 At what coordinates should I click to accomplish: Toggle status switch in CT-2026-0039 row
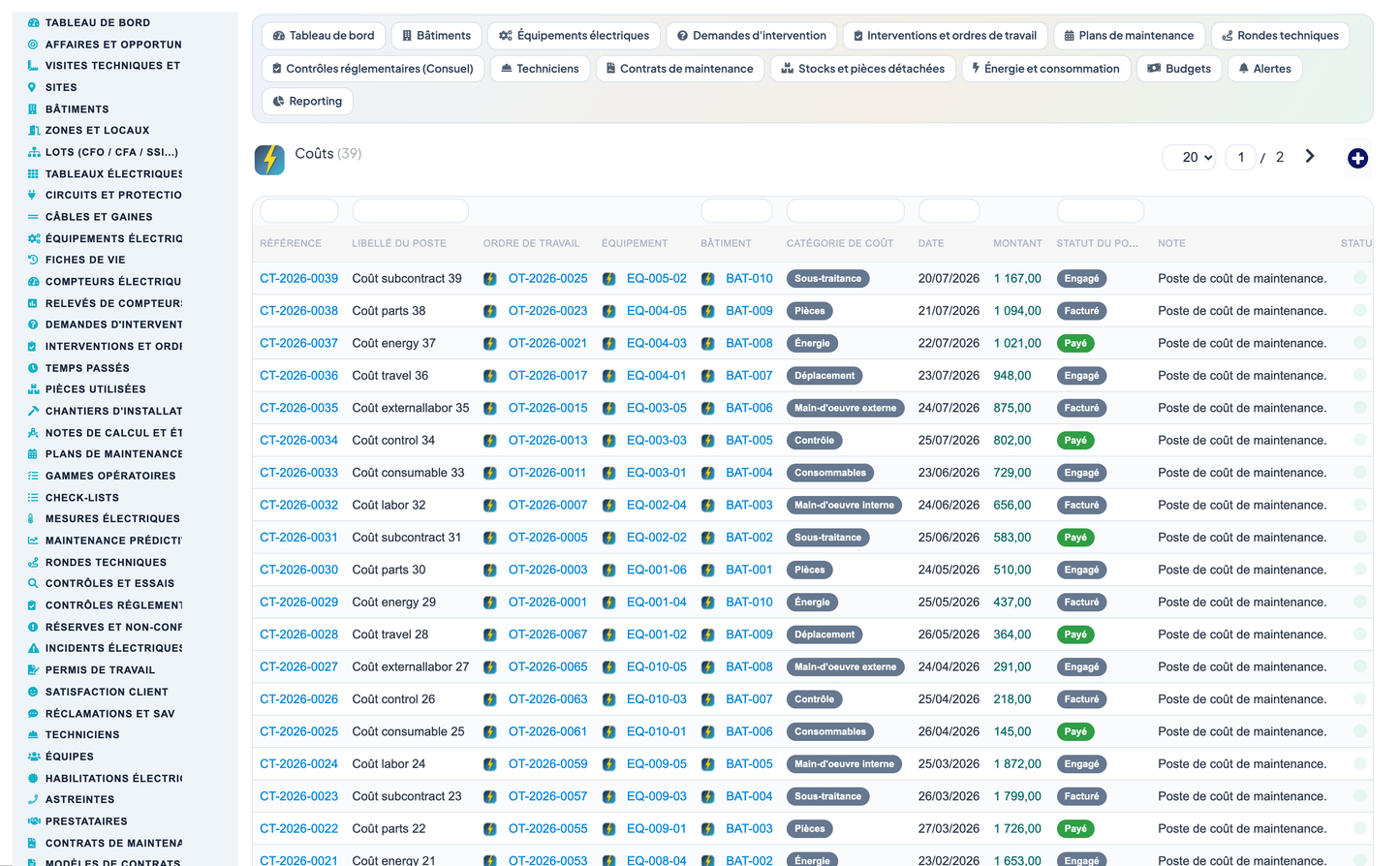[x=1359, y=278]
